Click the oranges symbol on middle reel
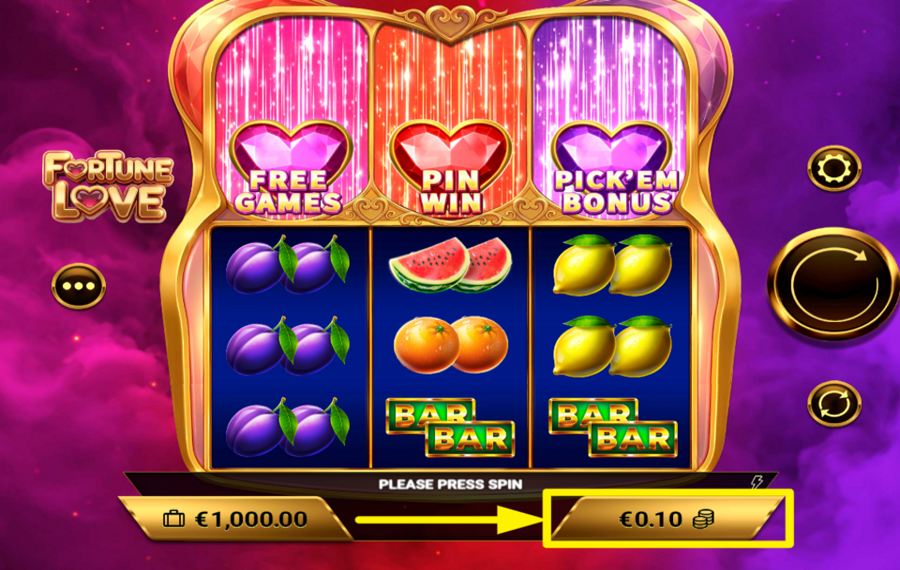This screenshot has height=570, width=900. pyautogui.click(x=451, y=344)
